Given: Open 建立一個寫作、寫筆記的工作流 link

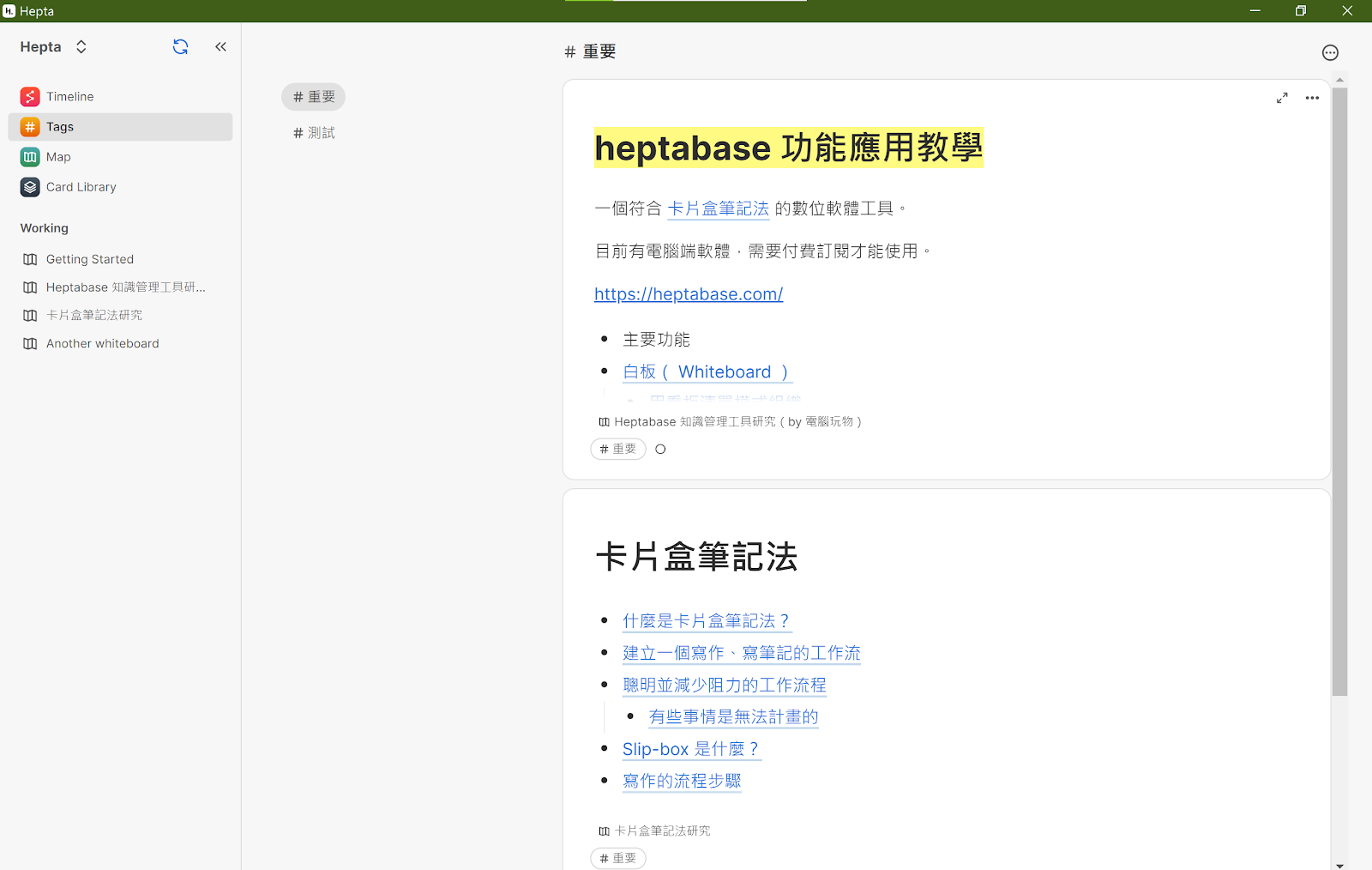Looking at the screenshot, I should [x=742, y=653].
